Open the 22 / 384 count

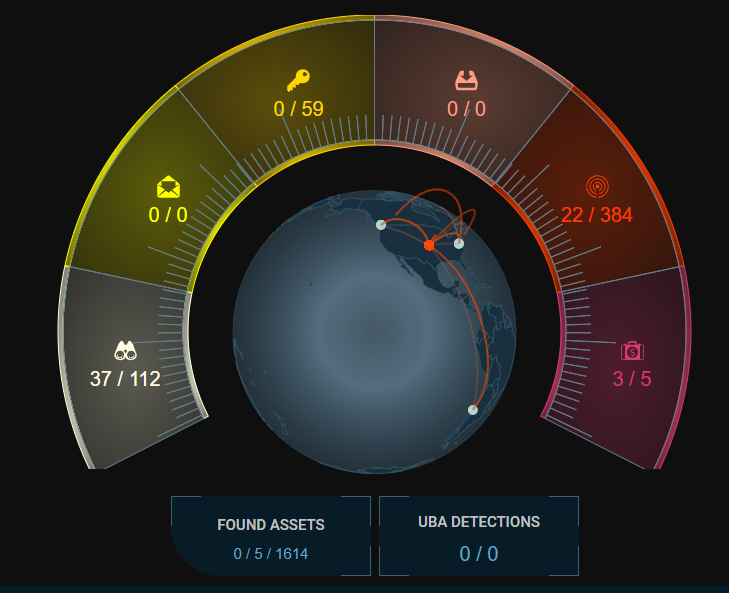(597, 215)
